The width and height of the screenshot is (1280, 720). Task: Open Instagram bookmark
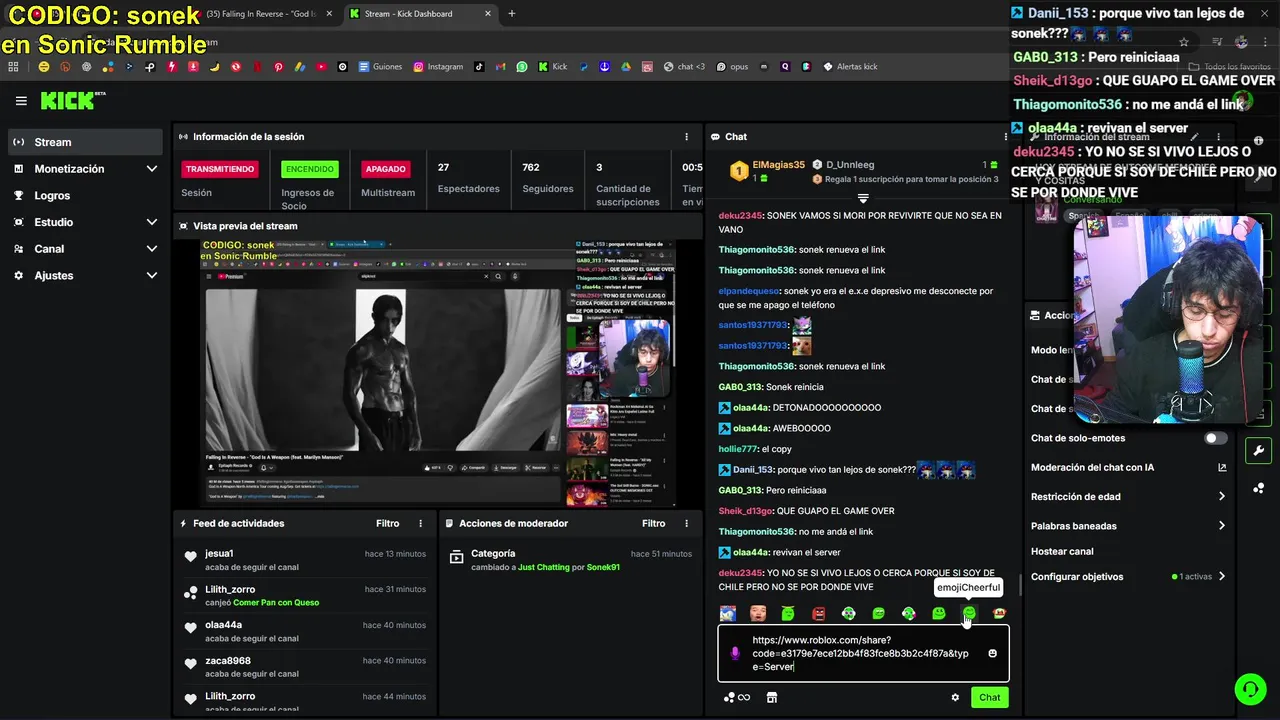438,67
